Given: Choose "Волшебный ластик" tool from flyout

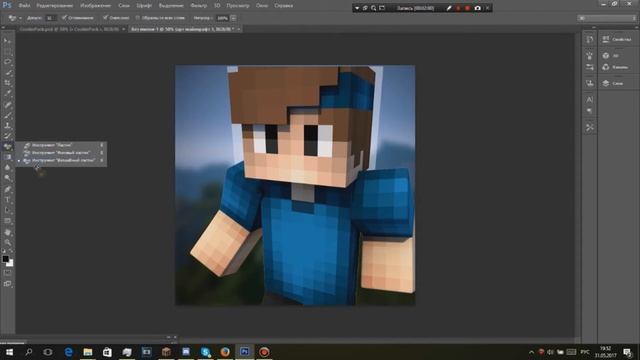Looking at the screenshot, I should pyautogui.click(x=61, y=160).
